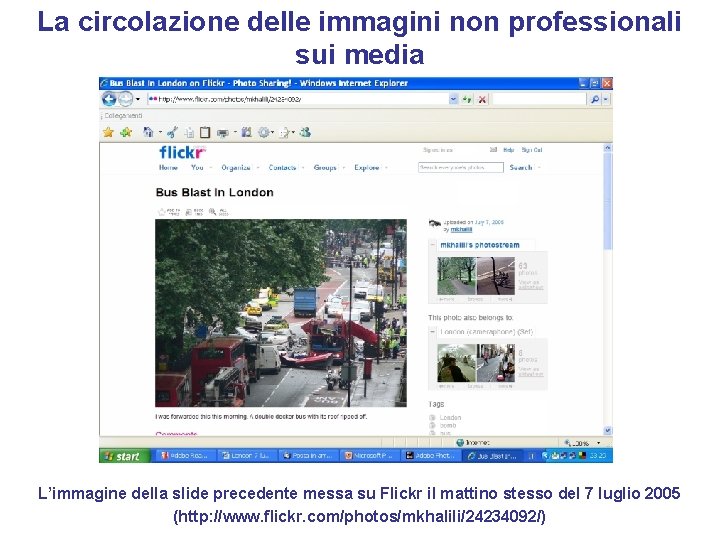Image resolution: width=720 pixels, height=540 pixels.
Task: Go forward with the browser Forward arrow
Action: click(125, 99)
